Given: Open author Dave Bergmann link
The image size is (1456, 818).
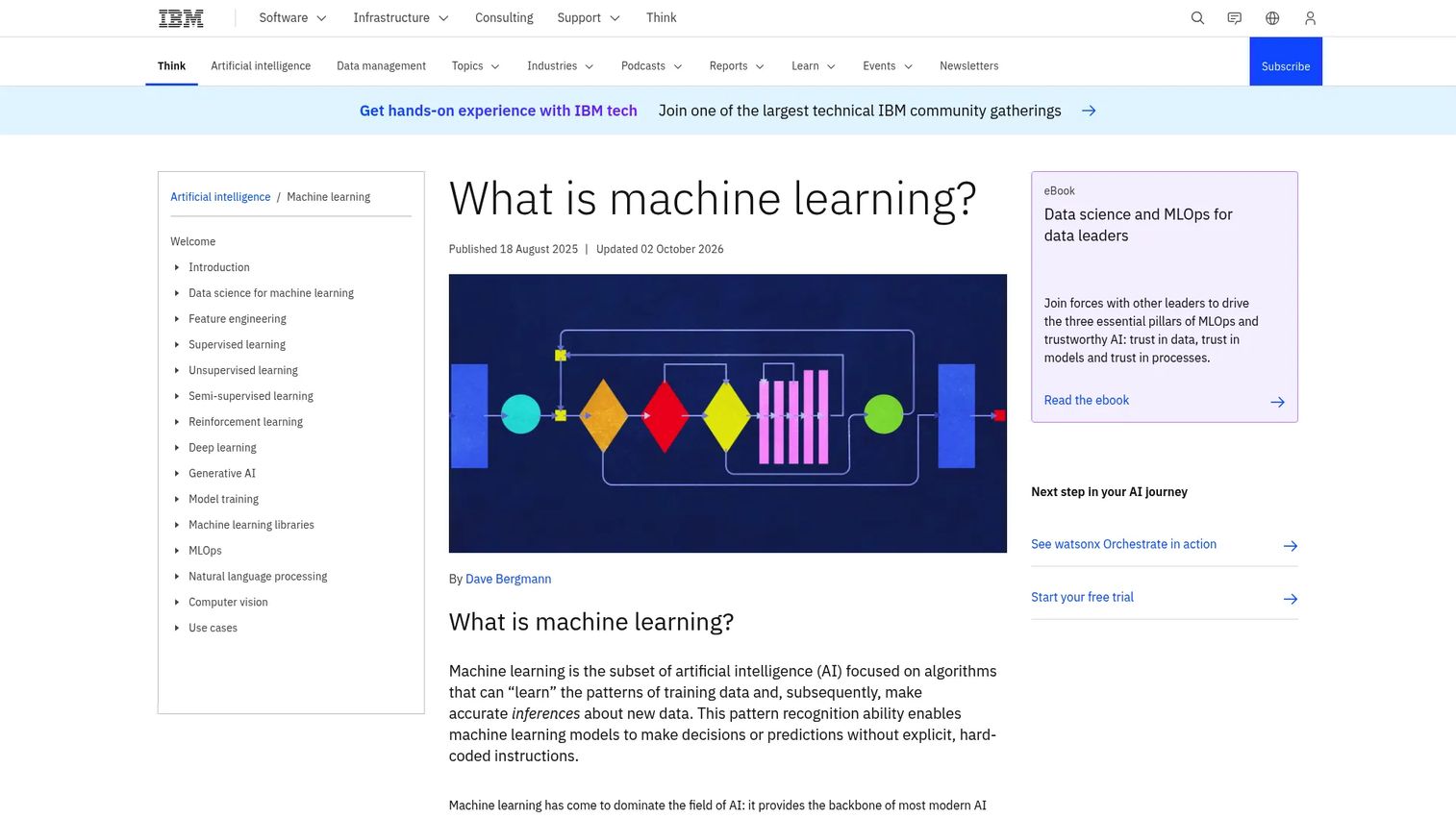Looking at the screenshot, I should (x=508, y=579).
